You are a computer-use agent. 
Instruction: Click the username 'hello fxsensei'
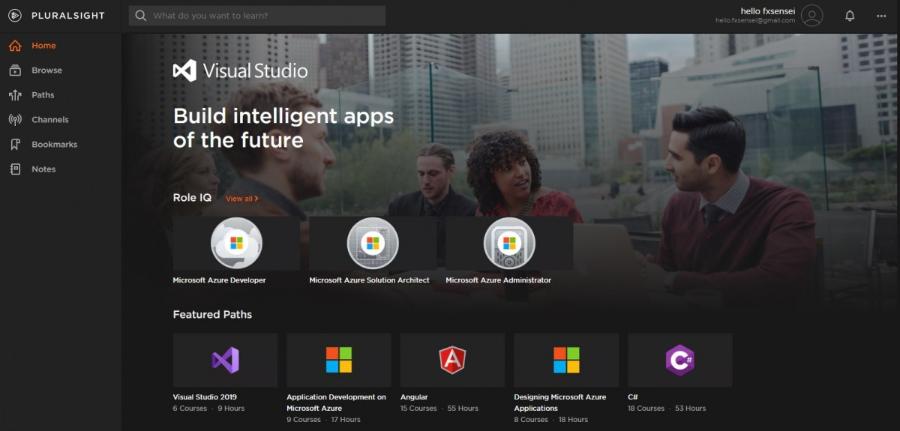[x=768, y=11]
